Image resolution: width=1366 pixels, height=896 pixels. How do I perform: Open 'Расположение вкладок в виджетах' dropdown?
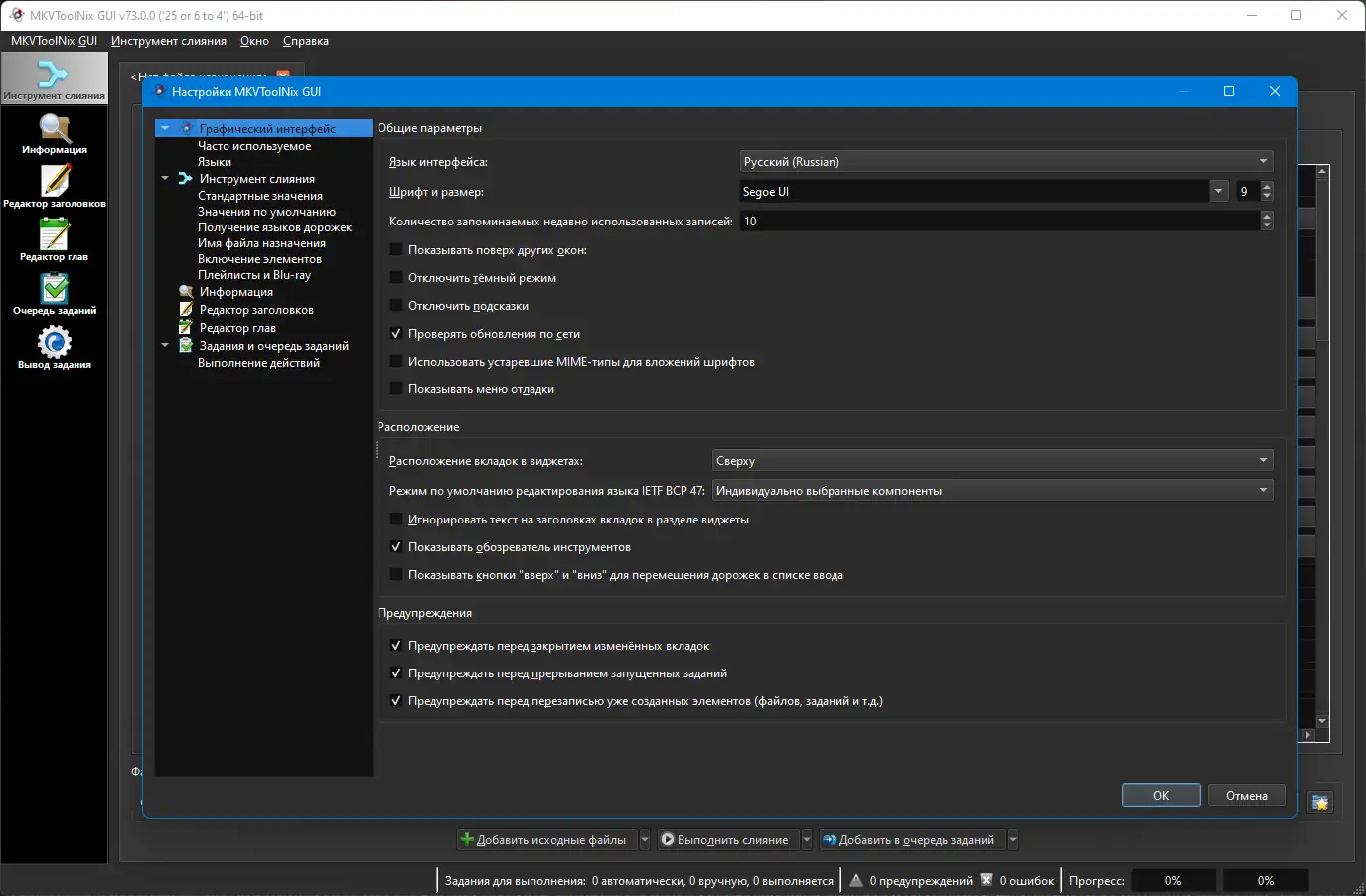pyautogui.click(x=992, y=460)
